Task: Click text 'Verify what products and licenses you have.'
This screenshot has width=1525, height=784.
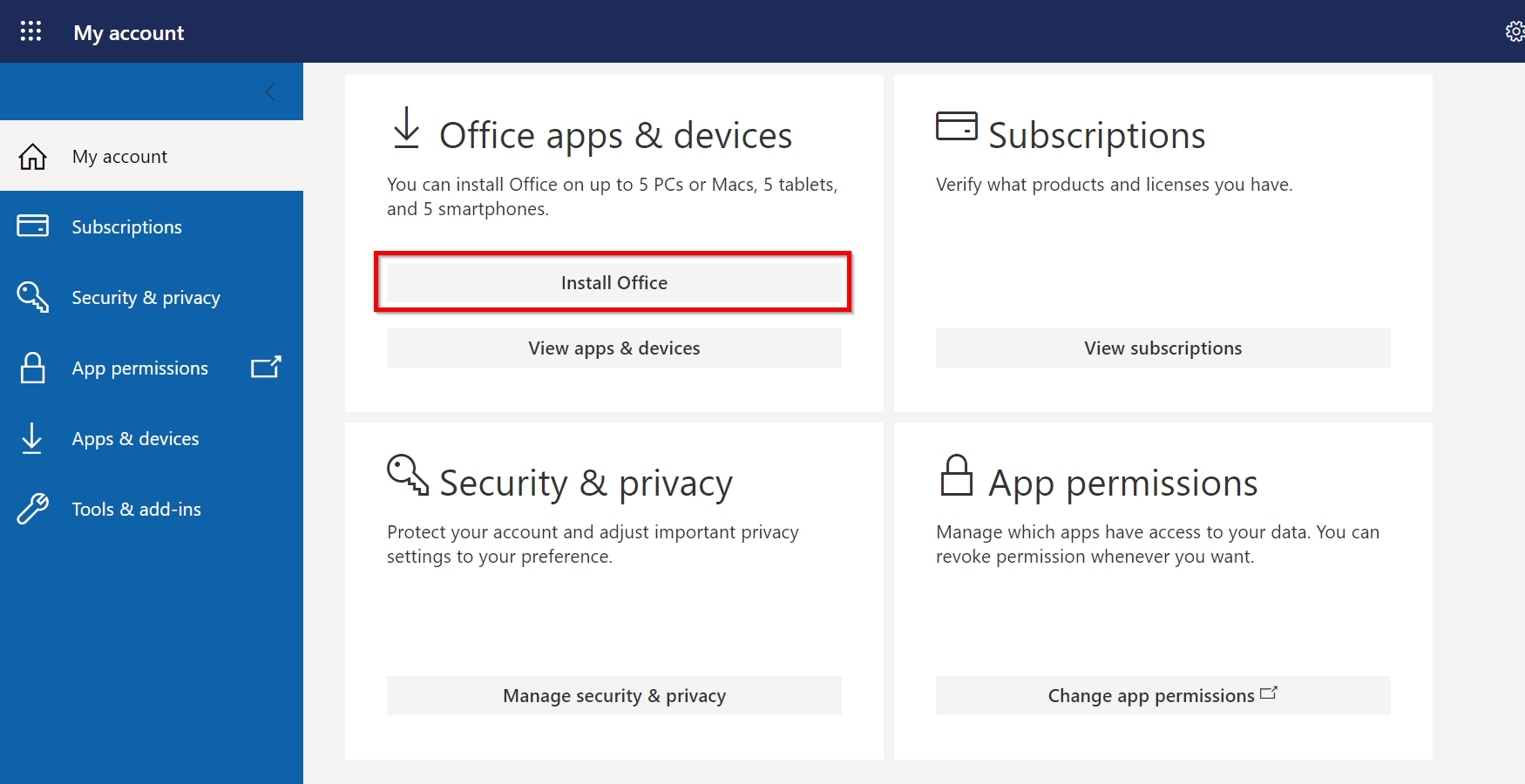Action: (x=1115, y=185)
